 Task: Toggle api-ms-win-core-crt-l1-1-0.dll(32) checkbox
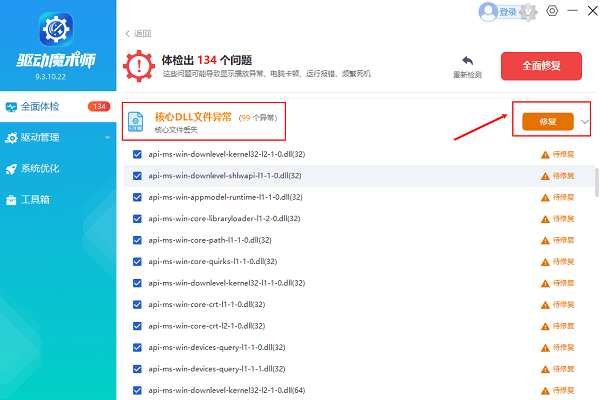137,304
